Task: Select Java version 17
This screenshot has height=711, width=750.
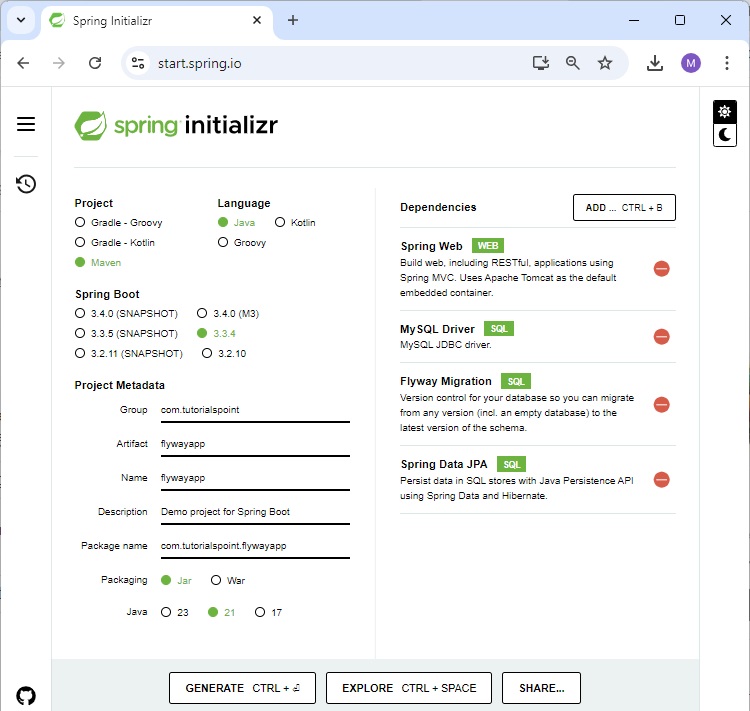Action: [x=268, y=612]
